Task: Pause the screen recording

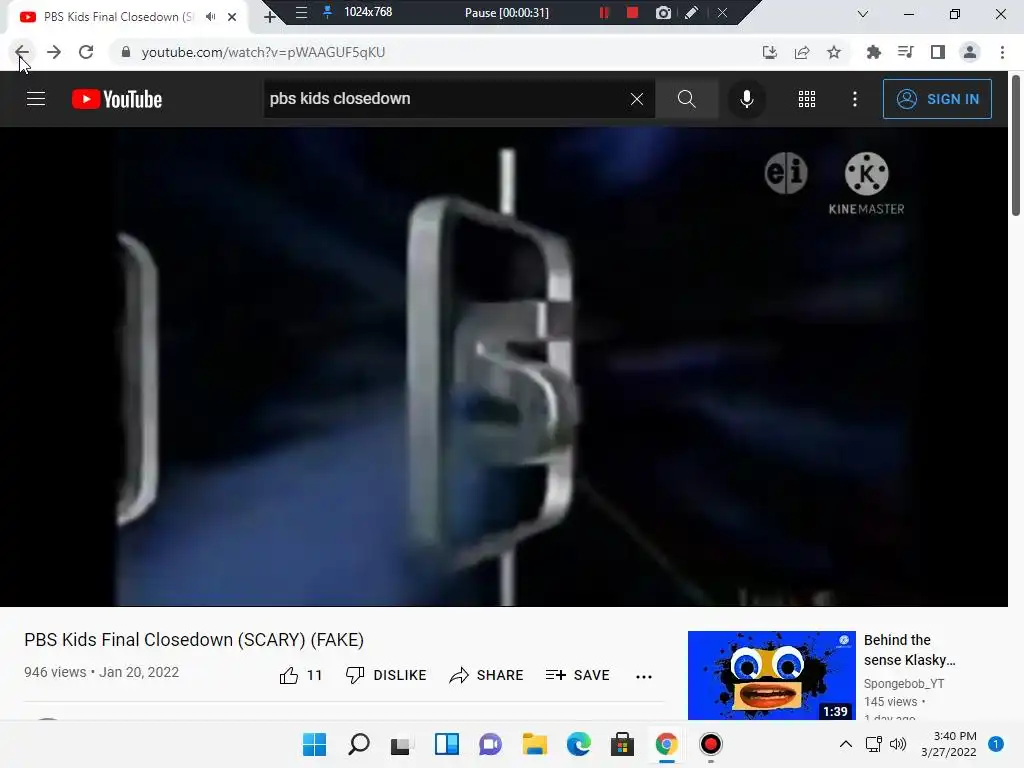Action: pos(605,12)
